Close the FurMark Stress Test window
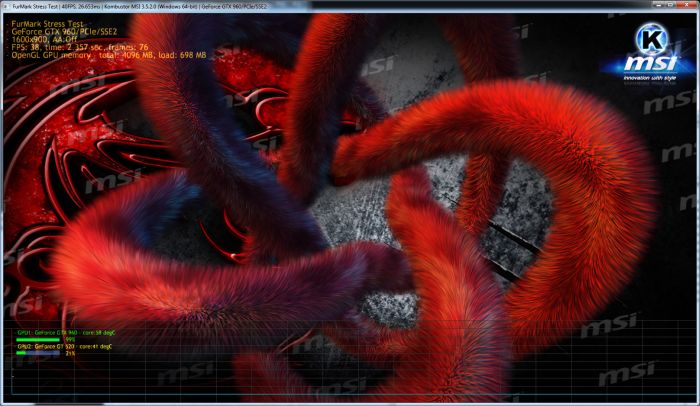This screenshot has width=700, height=406. pos(686,4)
